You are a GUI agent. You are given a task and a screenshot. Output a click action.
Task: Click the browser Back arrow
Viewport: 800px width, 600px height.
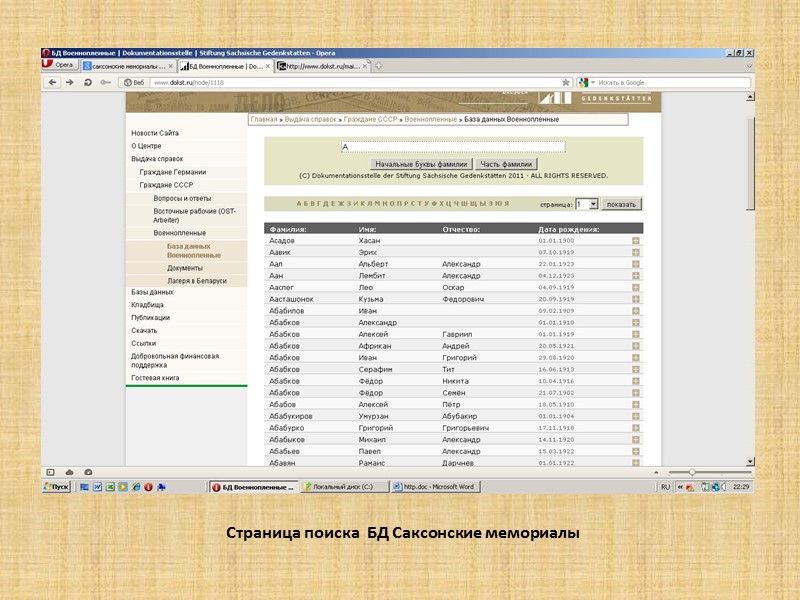point(52,82)
